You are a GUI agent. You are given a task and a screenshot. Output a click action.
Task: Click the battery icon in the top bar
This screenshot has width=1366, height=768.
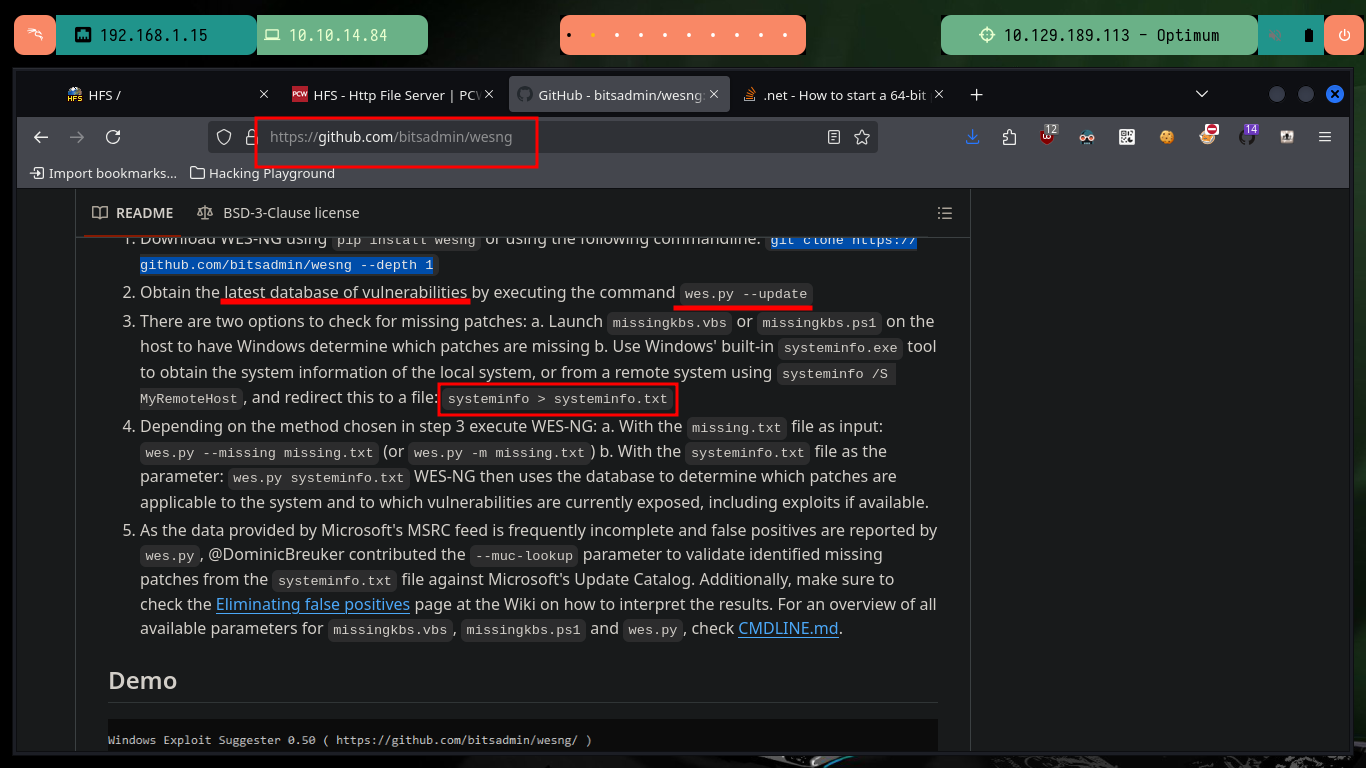pos(1309,35)
